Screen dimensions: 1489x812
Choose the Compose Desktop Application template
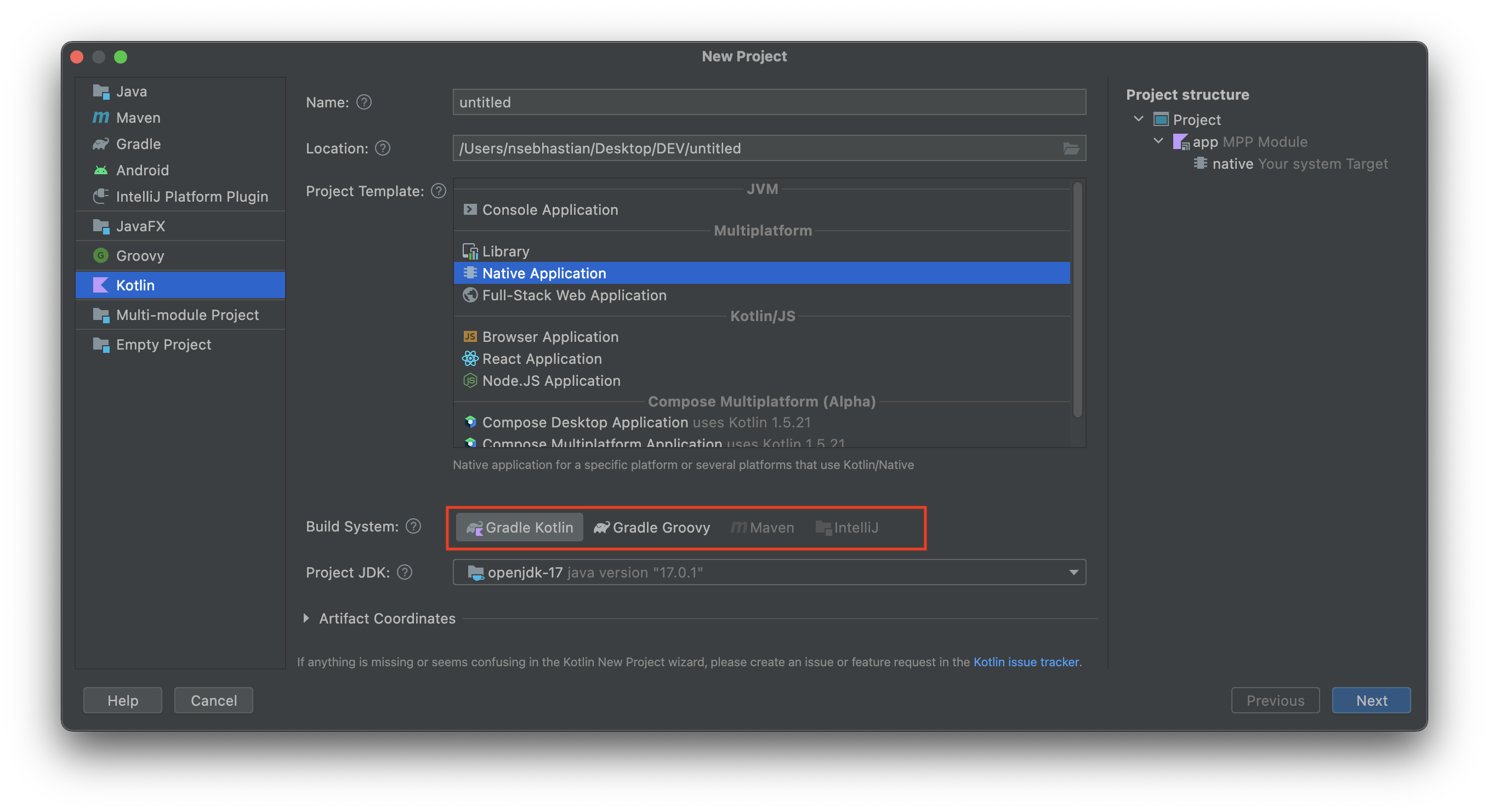click(x=762, y=422)
